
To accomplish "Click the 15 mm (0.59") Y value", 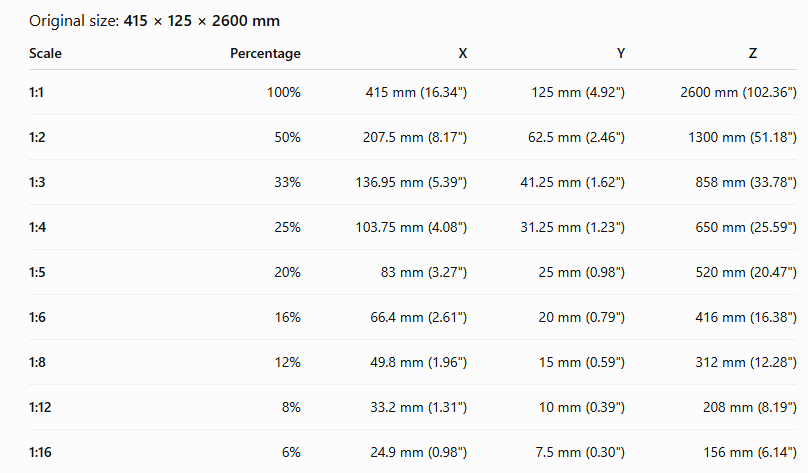I will click(x=582, y=362).
